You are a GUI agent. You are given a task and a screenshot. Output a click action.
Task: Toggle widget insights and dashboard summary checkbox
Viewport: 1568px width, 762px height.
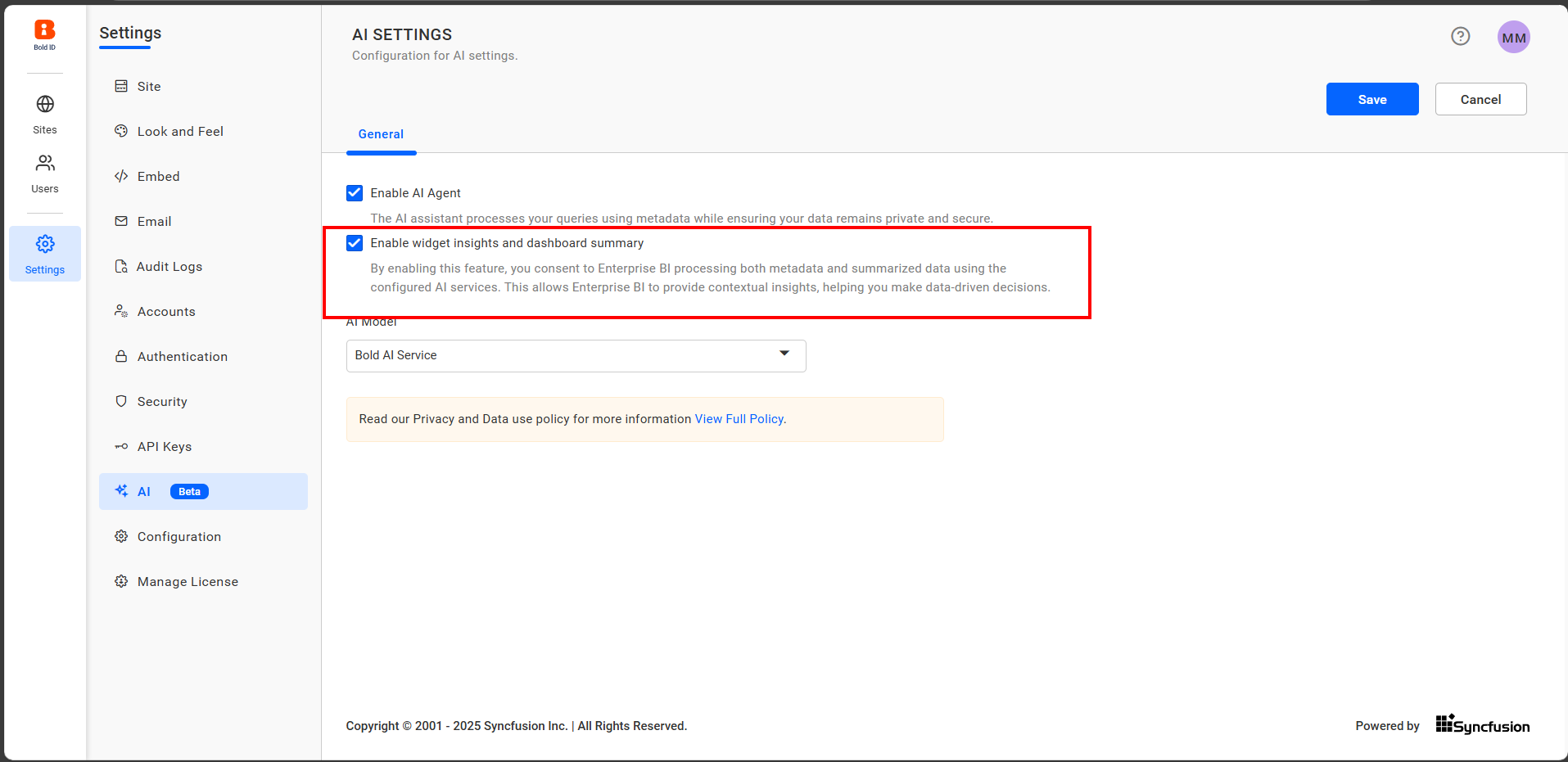point(355,243)
